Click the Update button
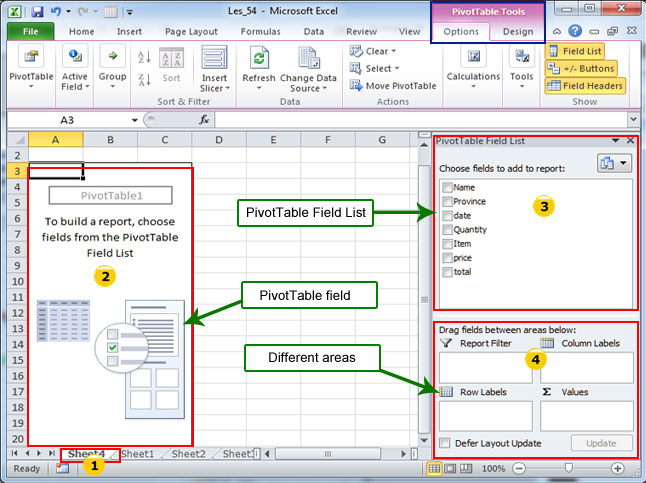646x483 pixels. pyautogui.click(x=602, y=443)
